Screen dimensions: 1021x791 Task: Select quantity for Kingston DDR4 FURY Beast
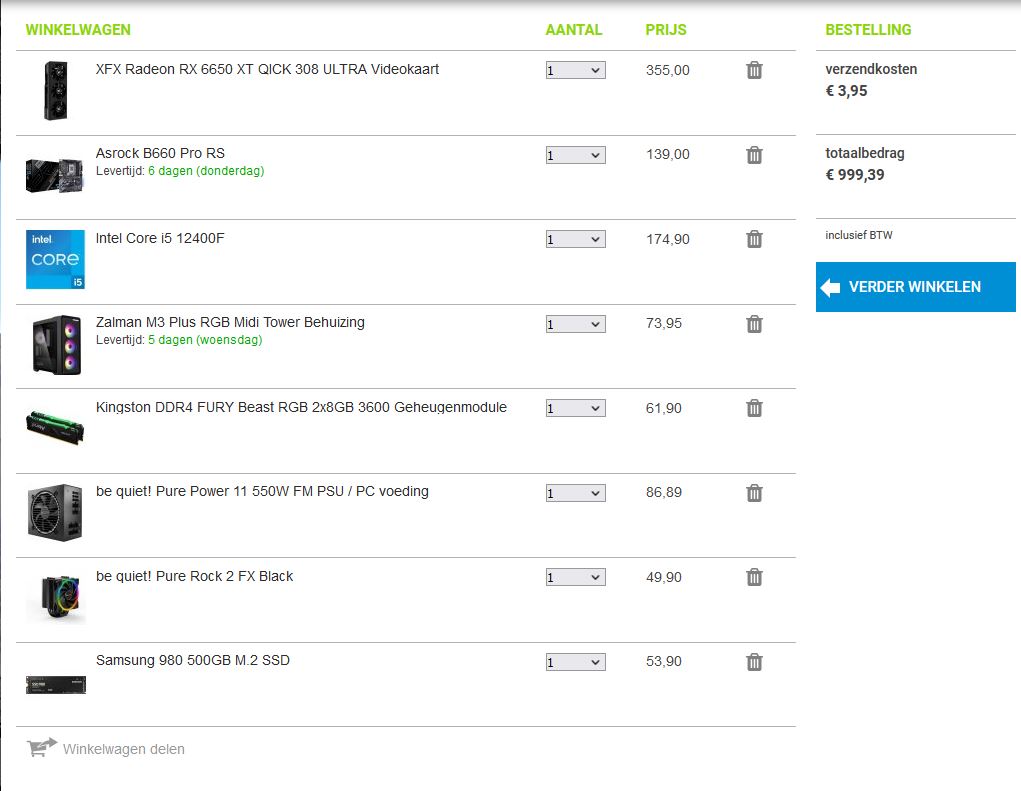click(x=576, y=408)
